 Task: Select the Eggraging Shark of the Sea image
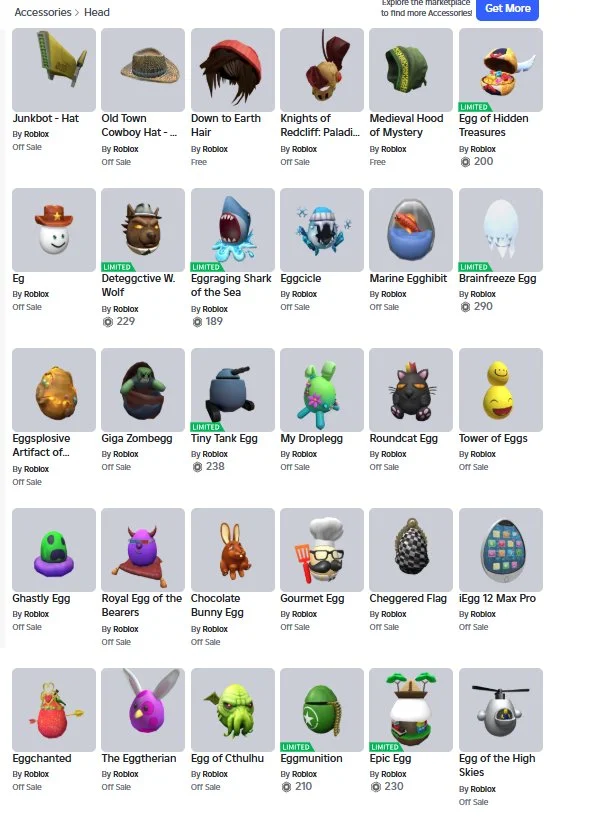point(232,230)
